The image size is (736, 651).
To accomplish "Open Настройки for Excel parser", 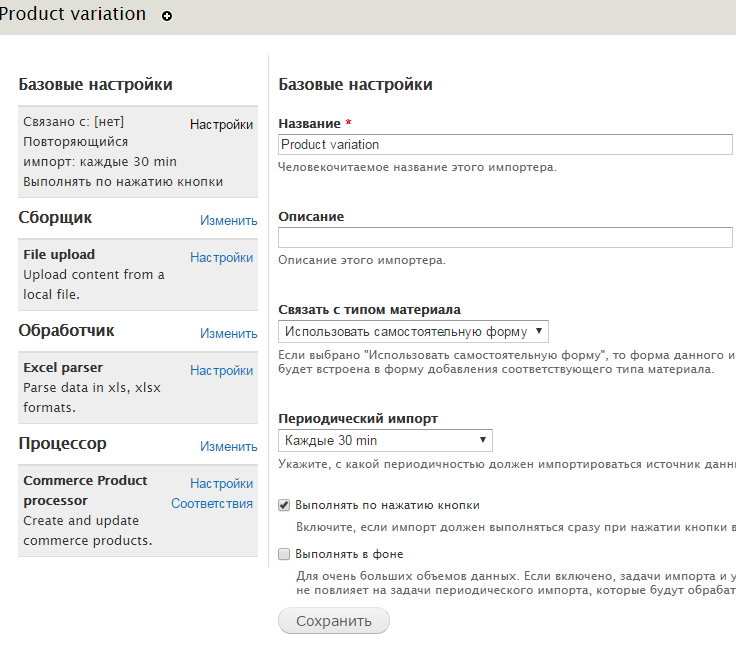I will (221, 370).
